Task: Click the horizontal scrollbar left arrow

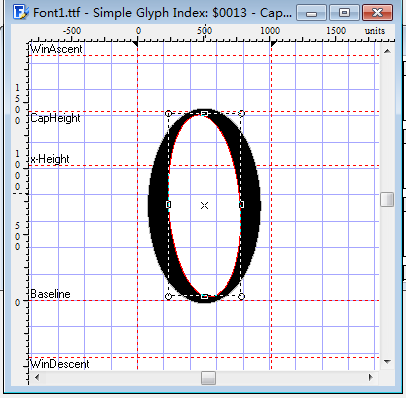Action: pyautogui.click(x=37, y=377)
